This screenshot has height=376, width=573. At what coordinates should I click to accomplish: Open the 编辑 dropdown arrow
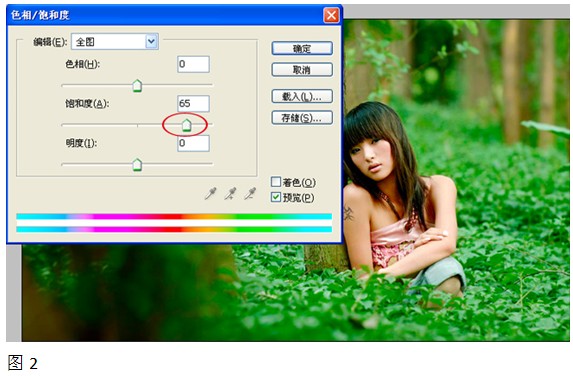(x=151, y=42)
